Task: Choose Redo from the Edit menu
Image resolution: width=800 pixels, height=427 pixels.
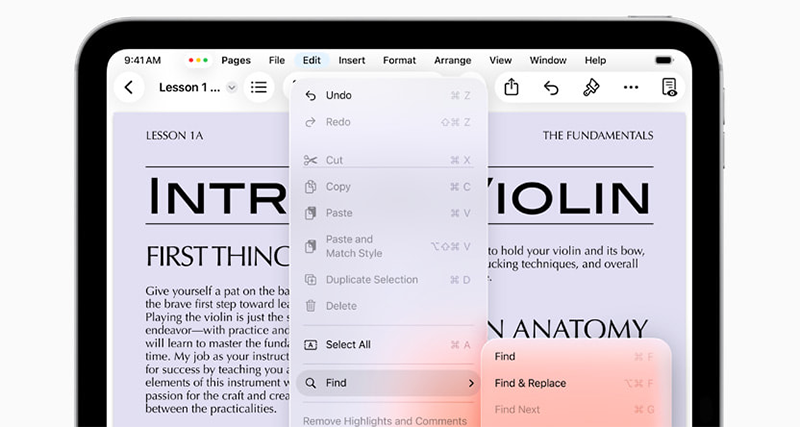Action: (x=388, y=122)
